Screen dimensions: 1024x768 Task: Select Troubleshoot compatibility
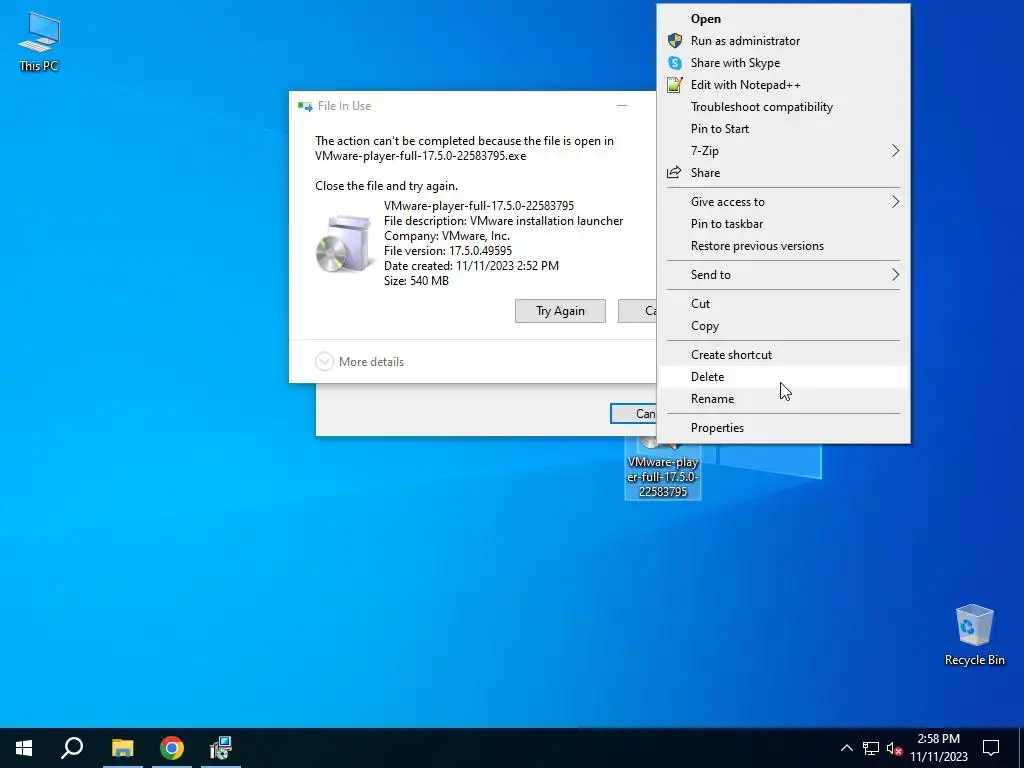pyautogui.click(x=783, y=106)
